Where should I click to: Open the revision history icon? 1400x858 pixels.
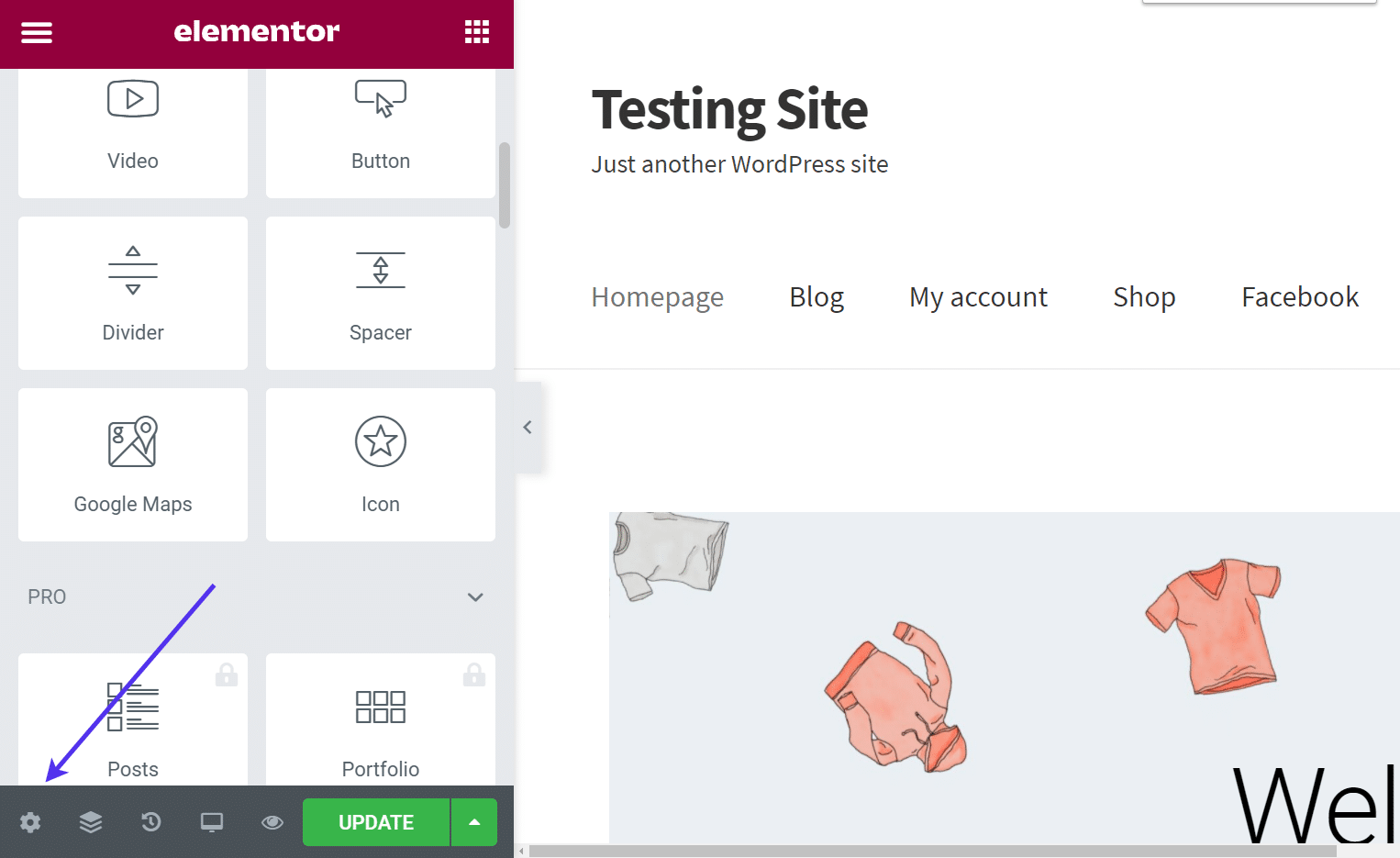pyautogui.click(x=151, y=822)
